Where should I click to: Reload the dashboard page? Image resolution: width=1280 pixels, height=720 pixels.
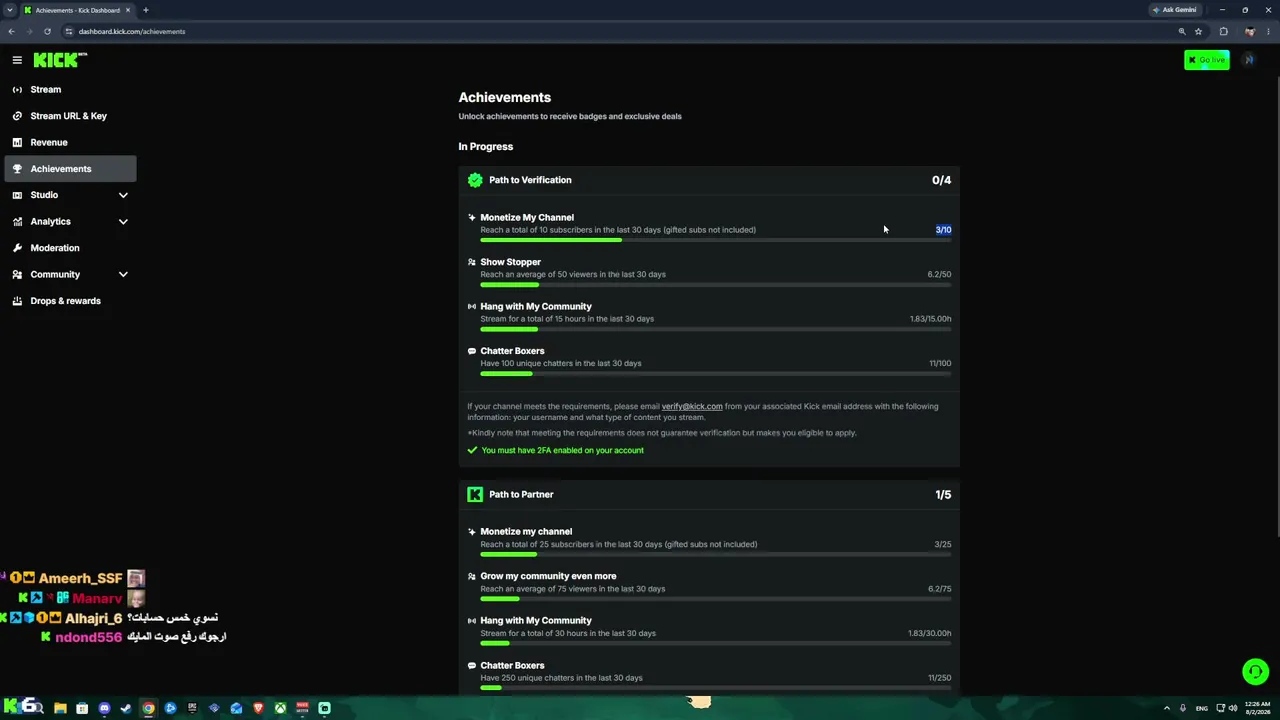[47, 31]
